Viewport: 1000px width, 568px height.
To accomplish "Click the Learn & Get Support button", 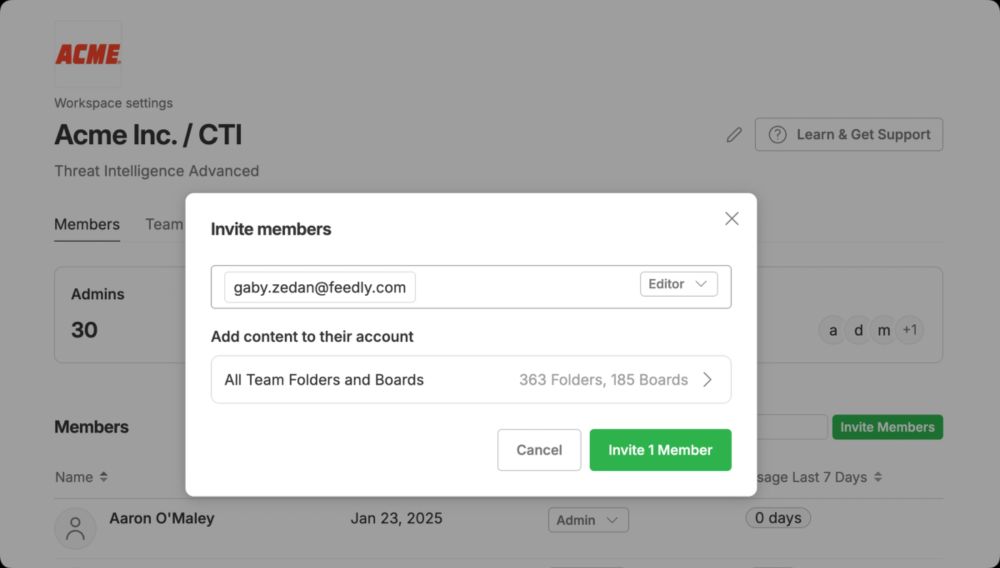I will point(849,135).
